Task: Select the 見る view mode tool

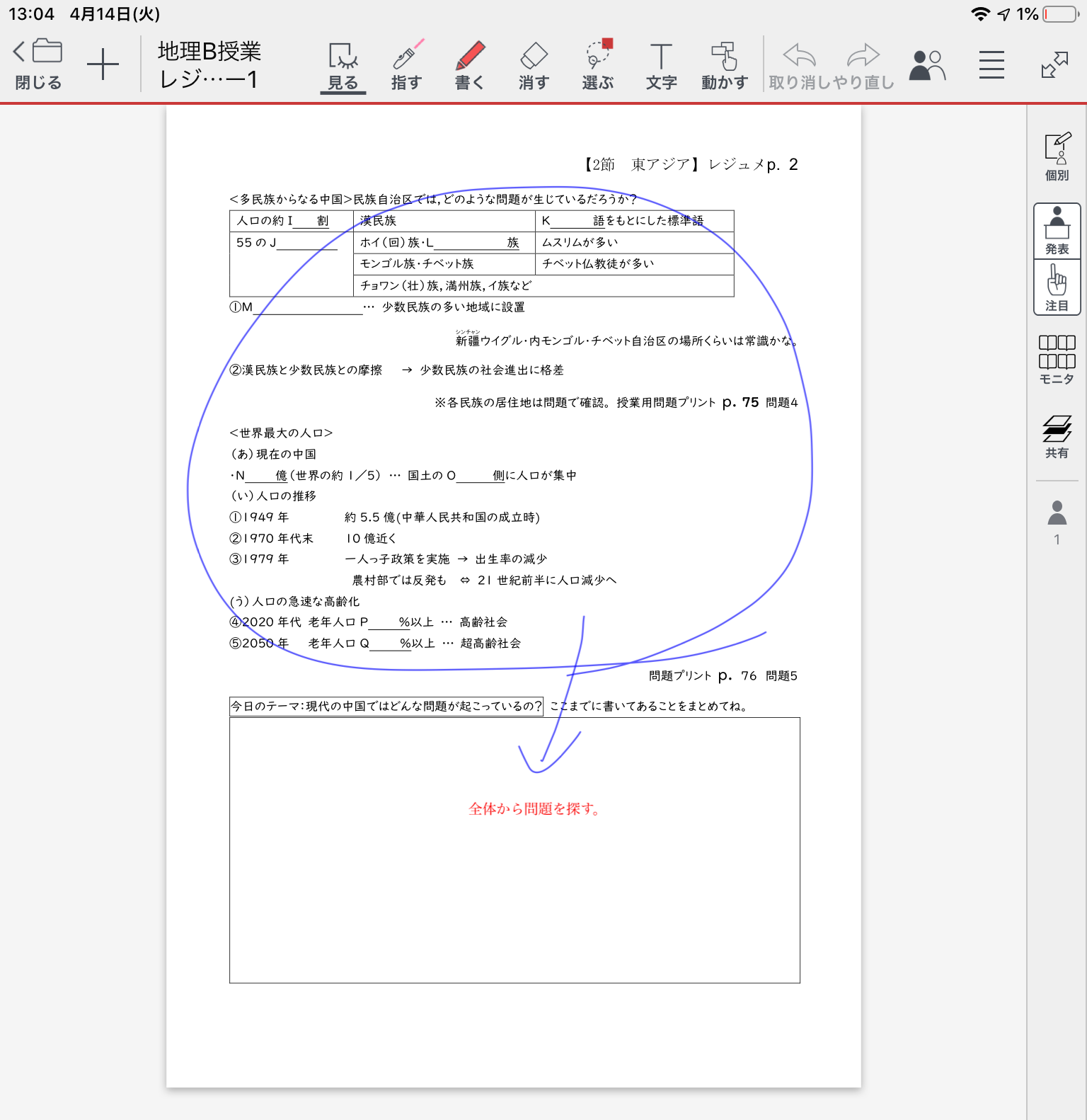Action: tap(343, 67)
